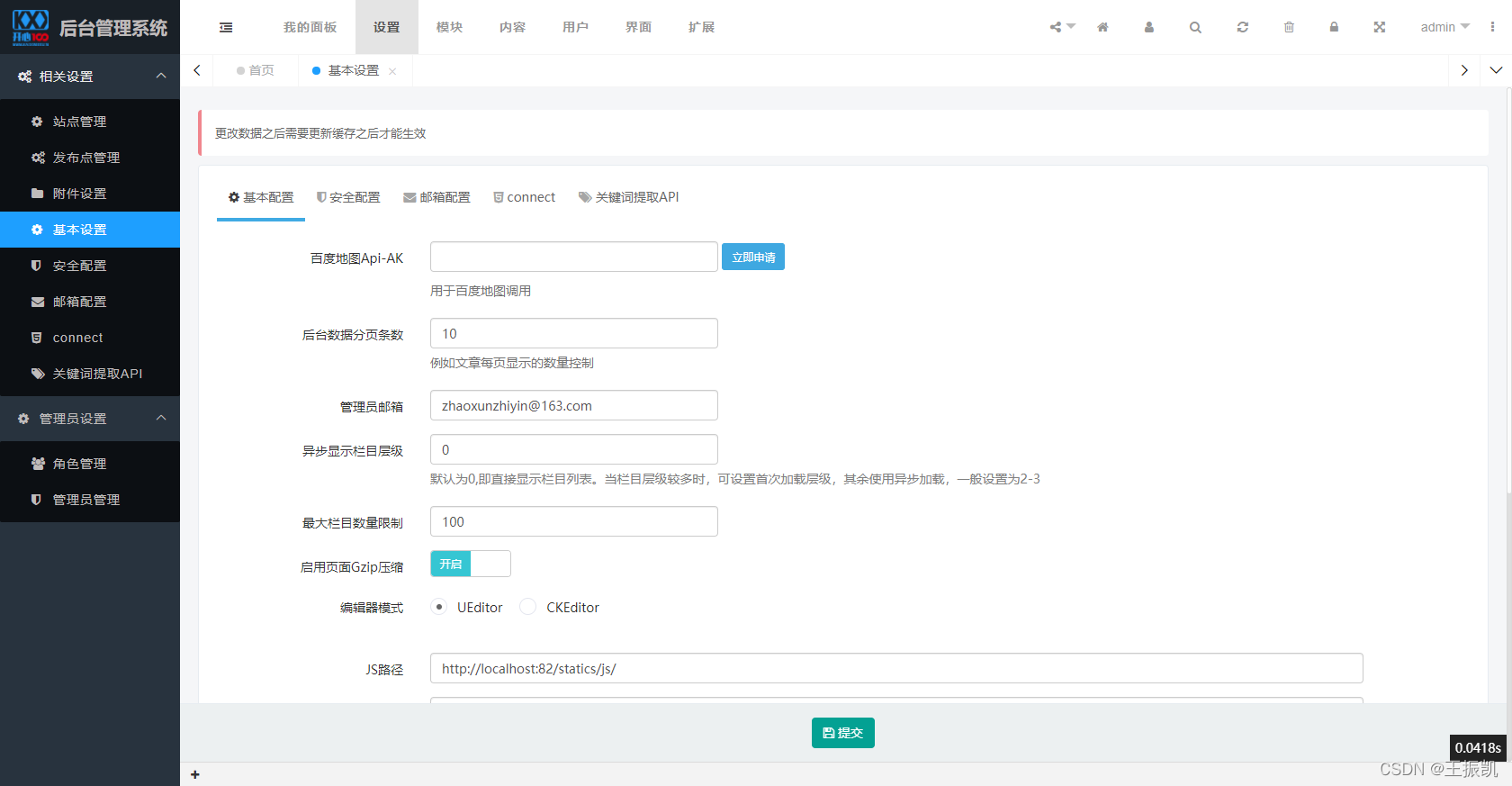Click the 管理员邮箱 input field
Viewport: 1512px width, 786px height.
574,405
